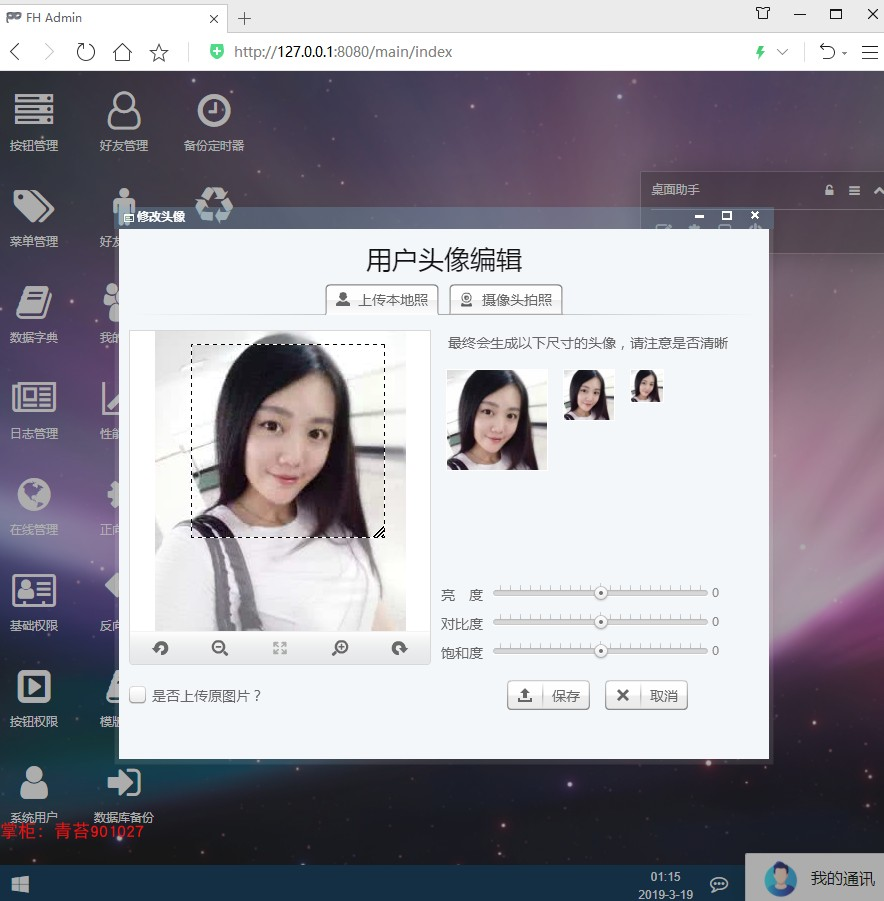Click the crop selection resize handle

[379, 533]
